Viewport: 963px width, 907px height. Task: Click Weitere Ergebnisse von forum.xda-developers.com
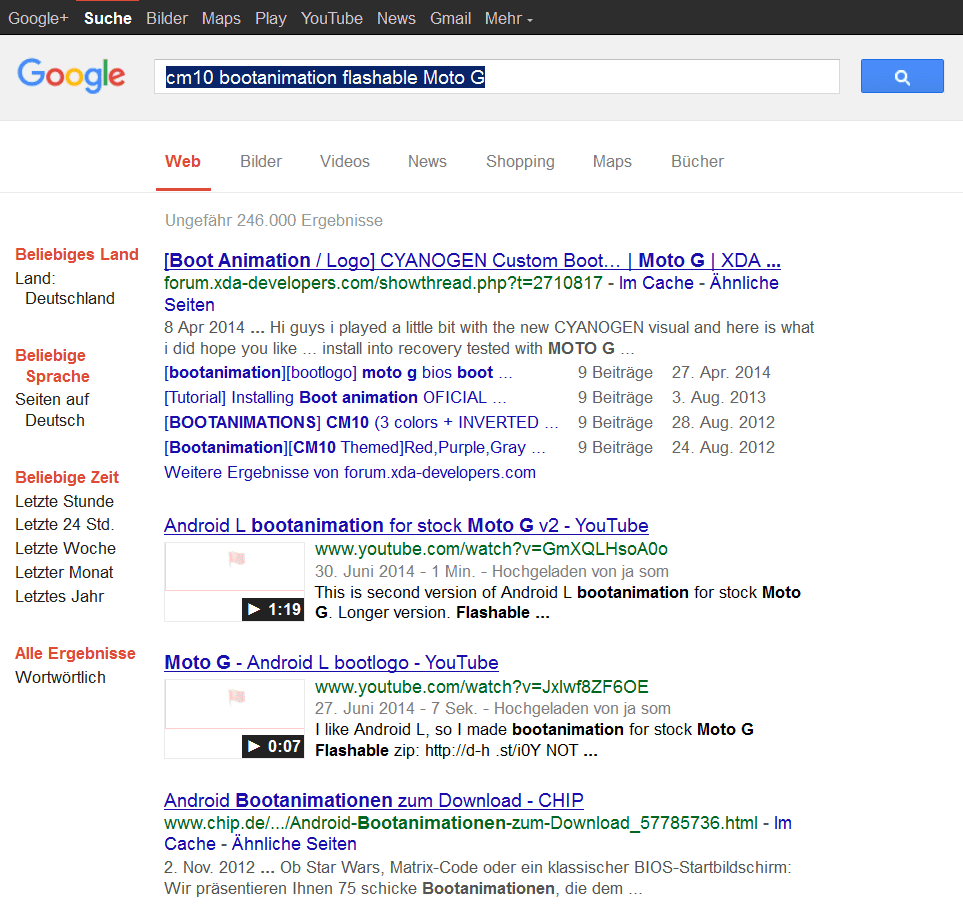[x=349, y=473]
